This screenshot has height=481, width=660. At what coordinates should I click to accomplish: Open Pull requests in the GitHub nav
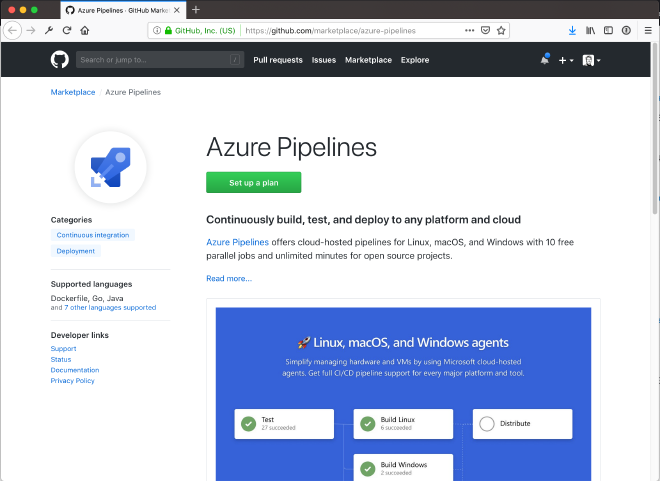278,60
